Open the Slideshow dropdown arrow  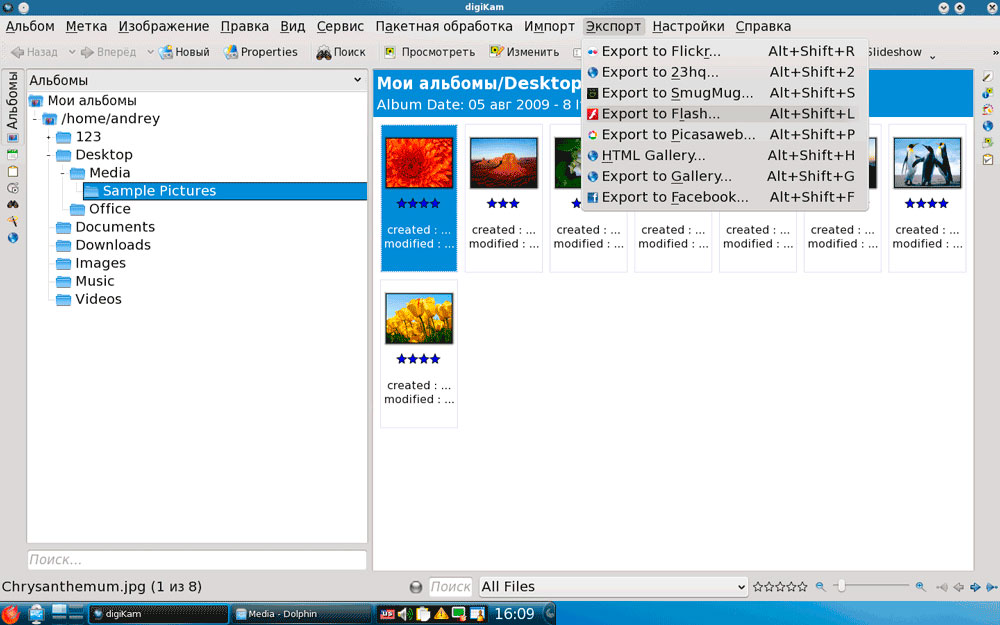[x=932, y=56]
